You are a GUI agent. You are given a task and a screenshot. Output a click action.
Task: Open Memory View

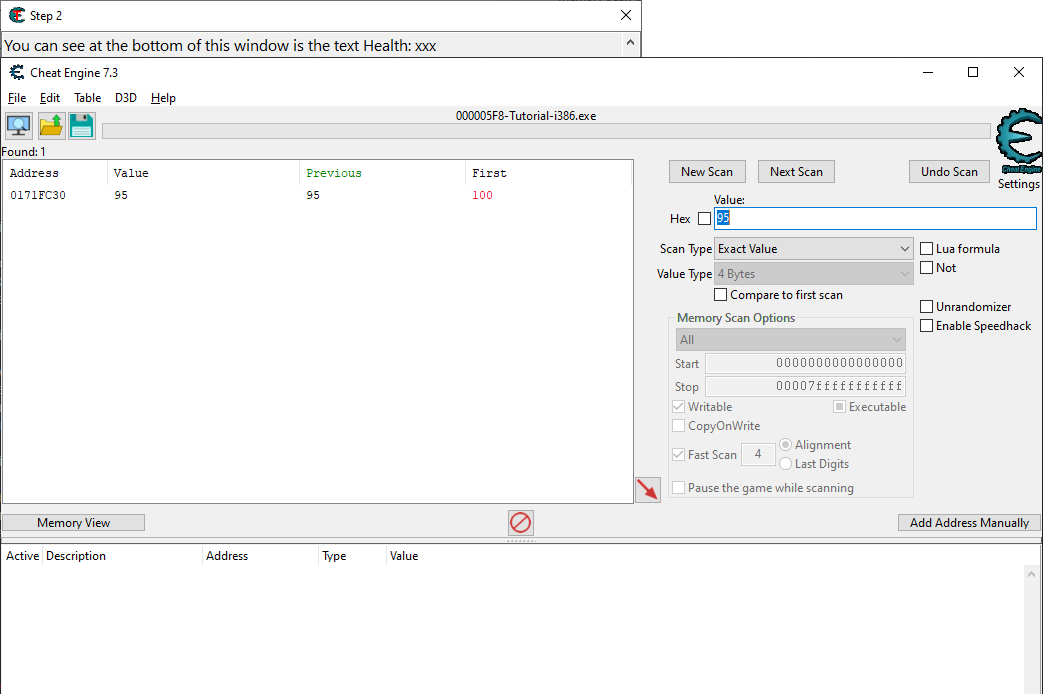(x=73, y=522)
